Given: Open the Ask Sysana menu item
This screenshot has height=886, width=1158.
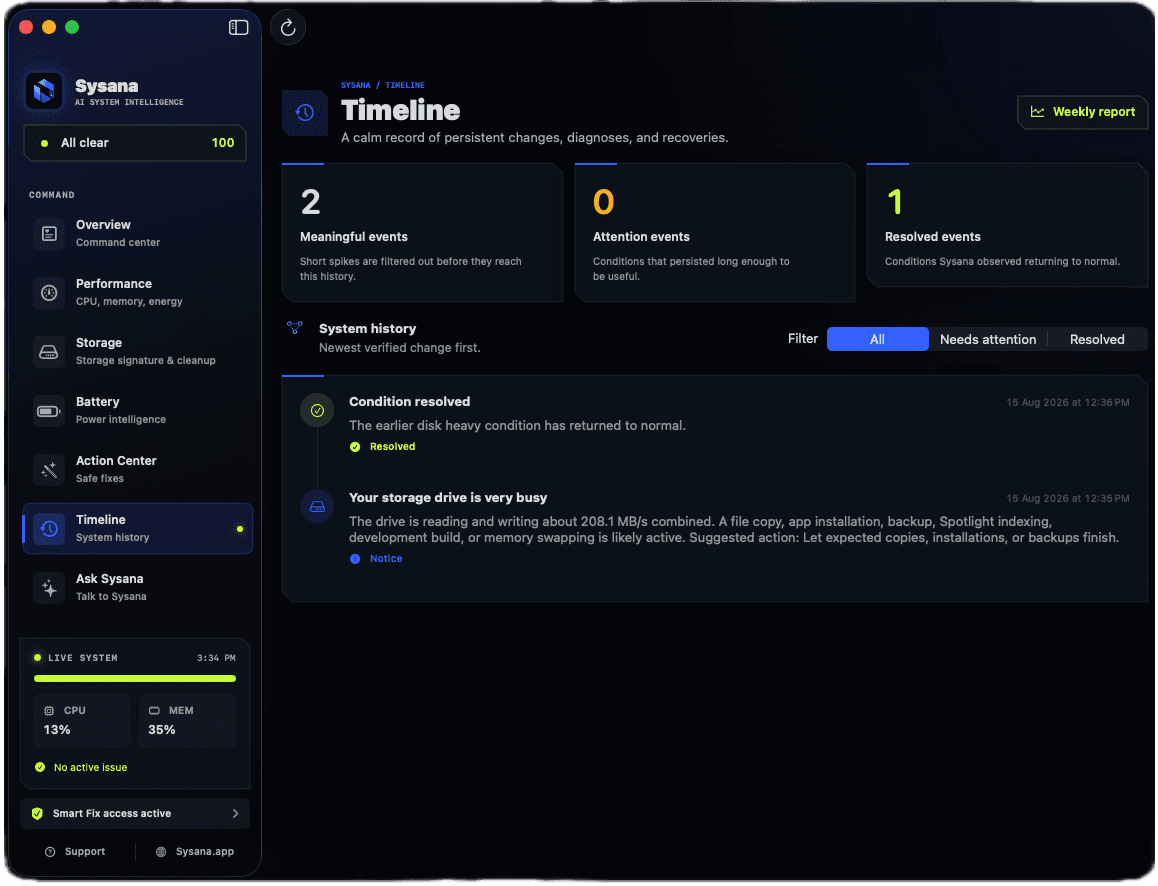Looking at the screenshot, I should [137, 588].
